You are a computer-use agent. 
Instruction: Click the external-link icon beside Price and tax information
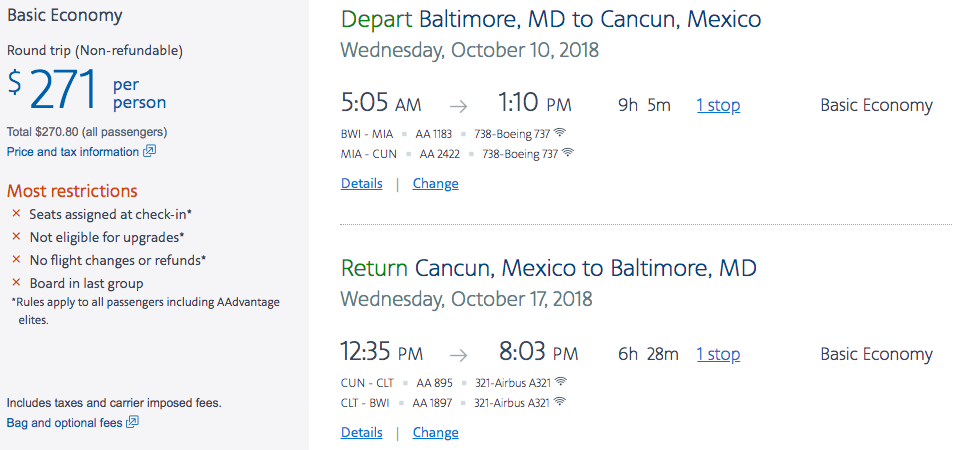(x=150, y=152)
